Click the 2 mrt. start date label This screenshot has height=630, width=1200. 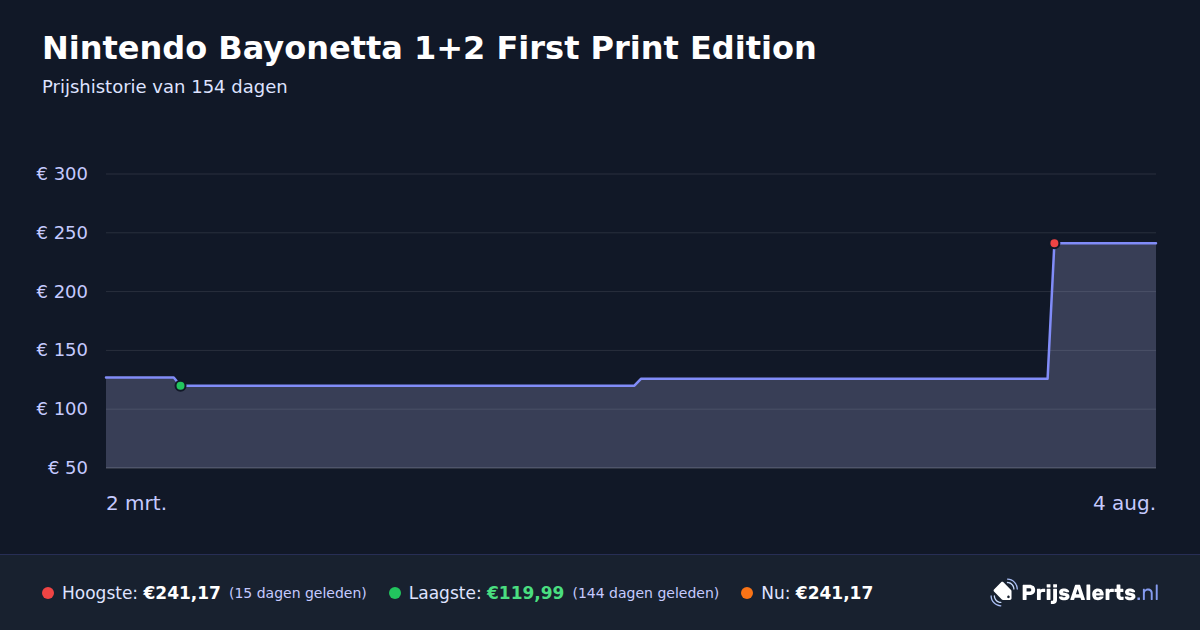click(x=136, y=503)
